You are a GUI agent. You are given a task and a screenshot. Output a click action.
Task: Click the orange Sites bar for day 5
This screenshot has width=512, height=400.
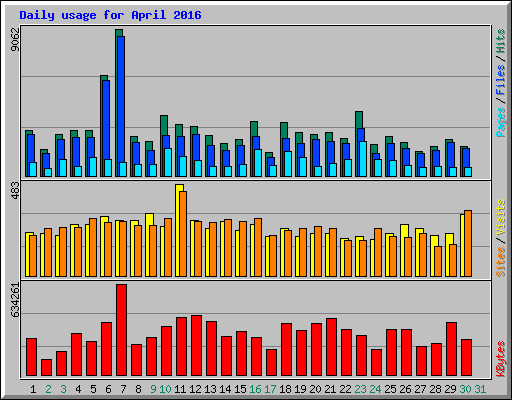tap(93, 248)
